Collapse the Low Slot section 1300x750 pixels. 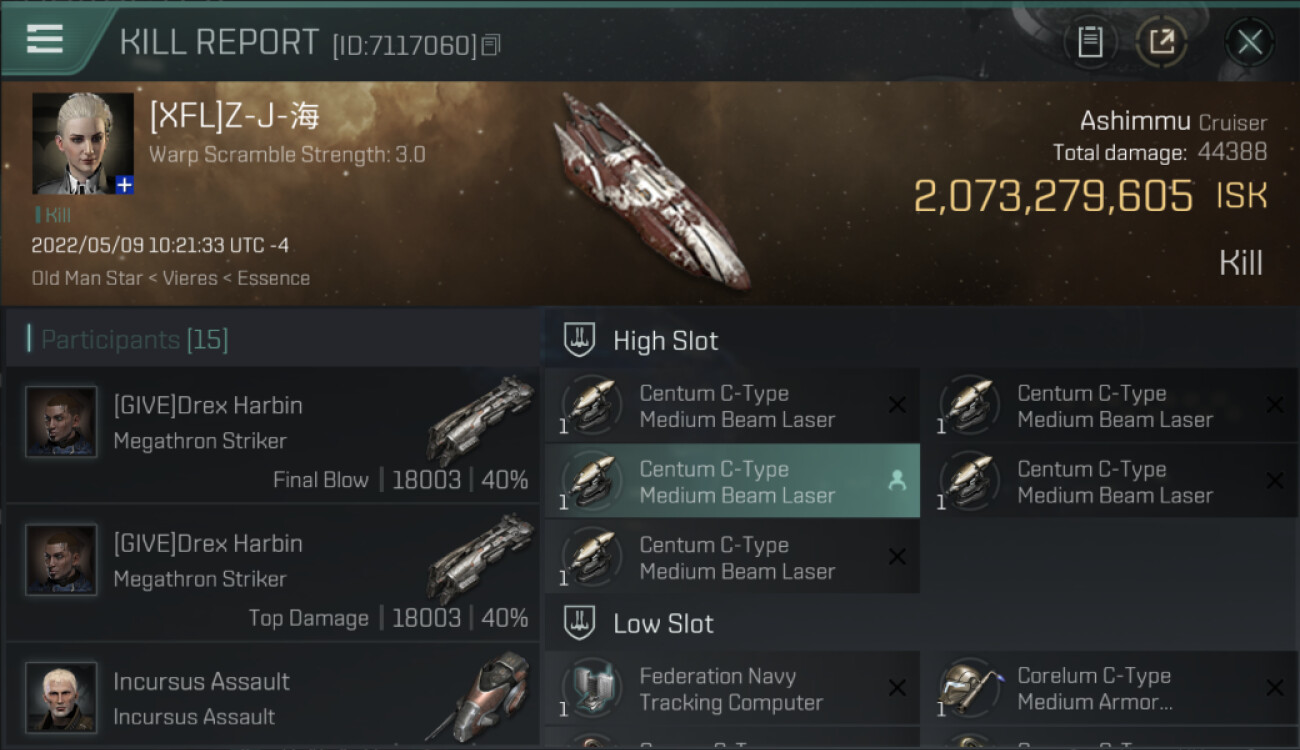[580, 623]
